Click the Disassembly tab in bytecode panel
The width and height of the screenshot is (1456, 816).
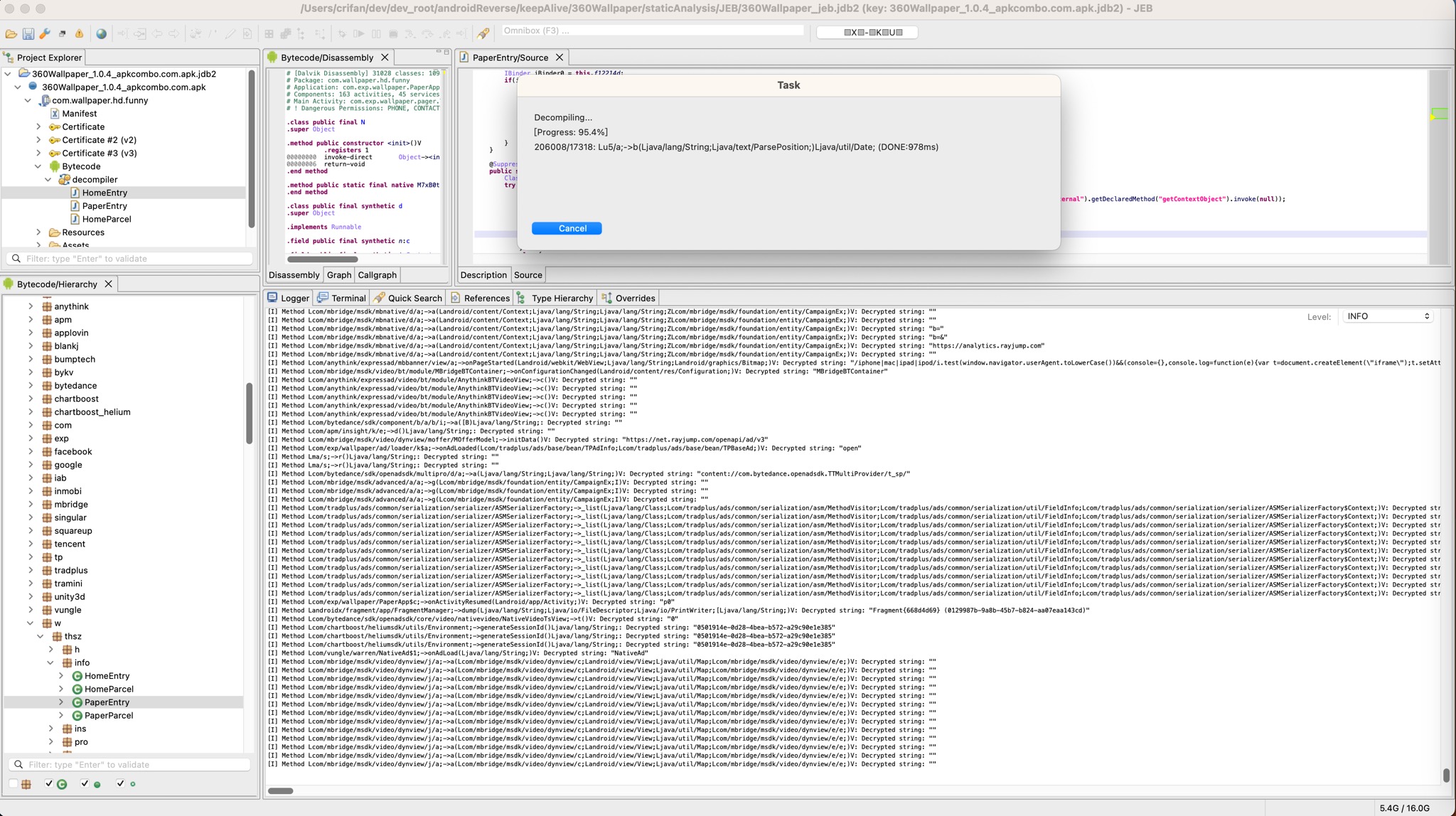[294, 275]
